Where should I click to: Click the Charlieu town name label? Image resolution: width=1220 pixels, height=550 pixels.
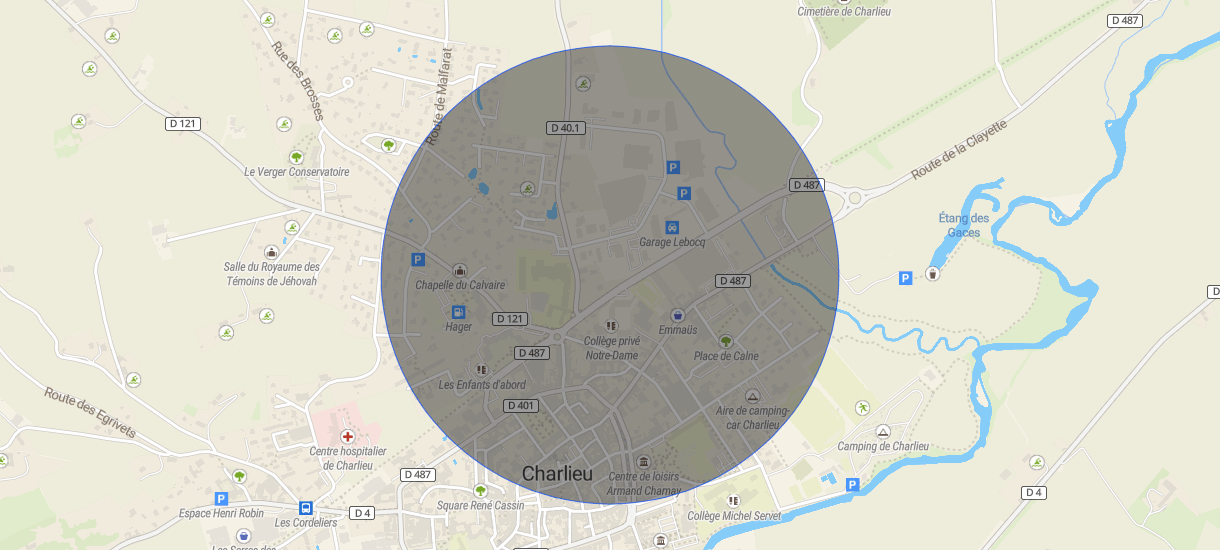557,473
